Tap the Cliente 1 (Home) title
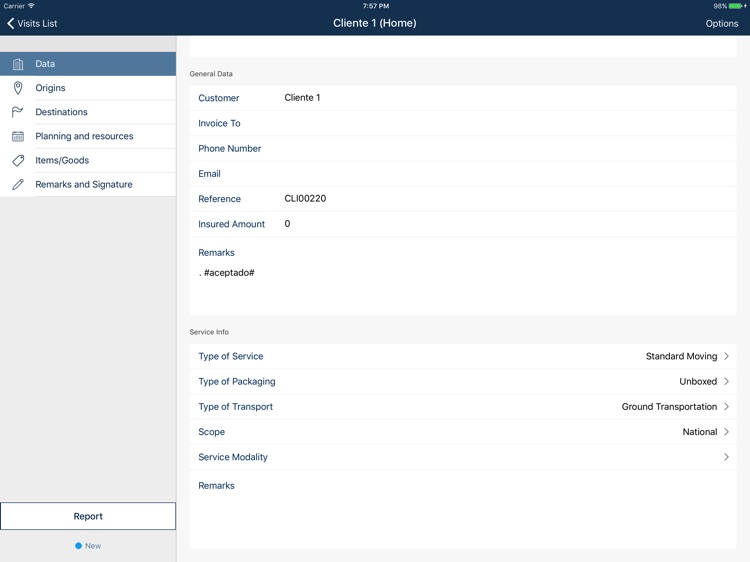The width and height of the screenshot is (750, 562). click(x=375, y=23)
